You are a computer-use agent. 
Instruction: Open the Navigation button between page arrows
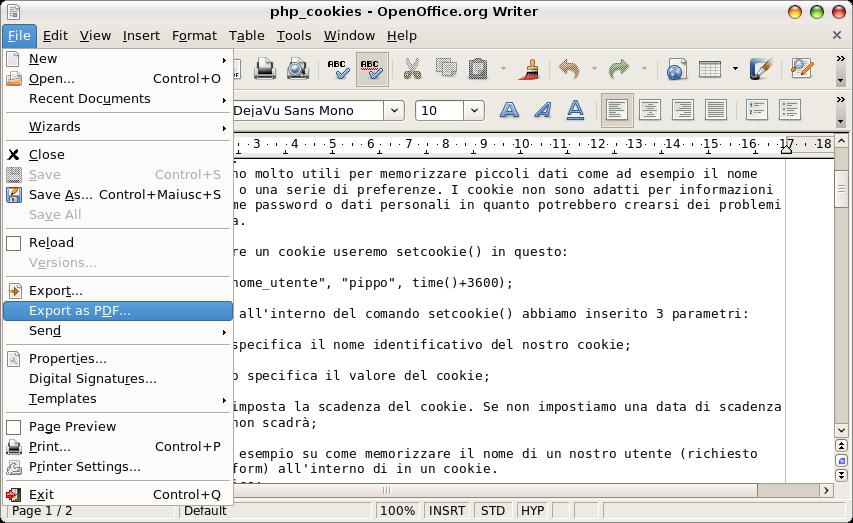point(841,460)
